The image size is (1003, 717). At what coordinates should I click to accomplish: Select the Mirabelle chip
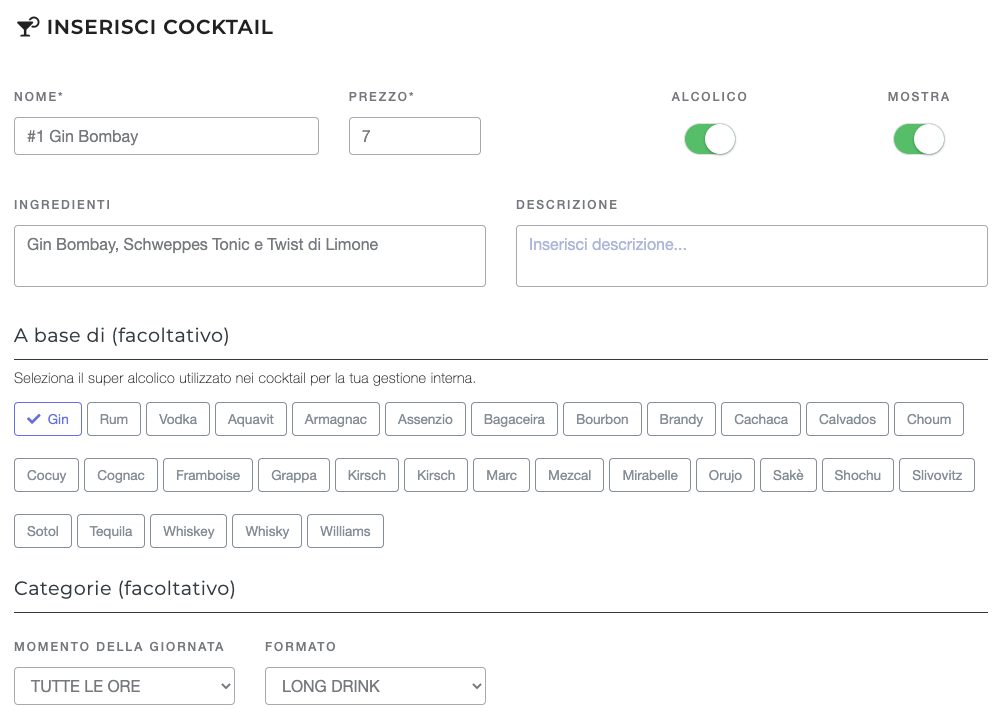[650, 475]
